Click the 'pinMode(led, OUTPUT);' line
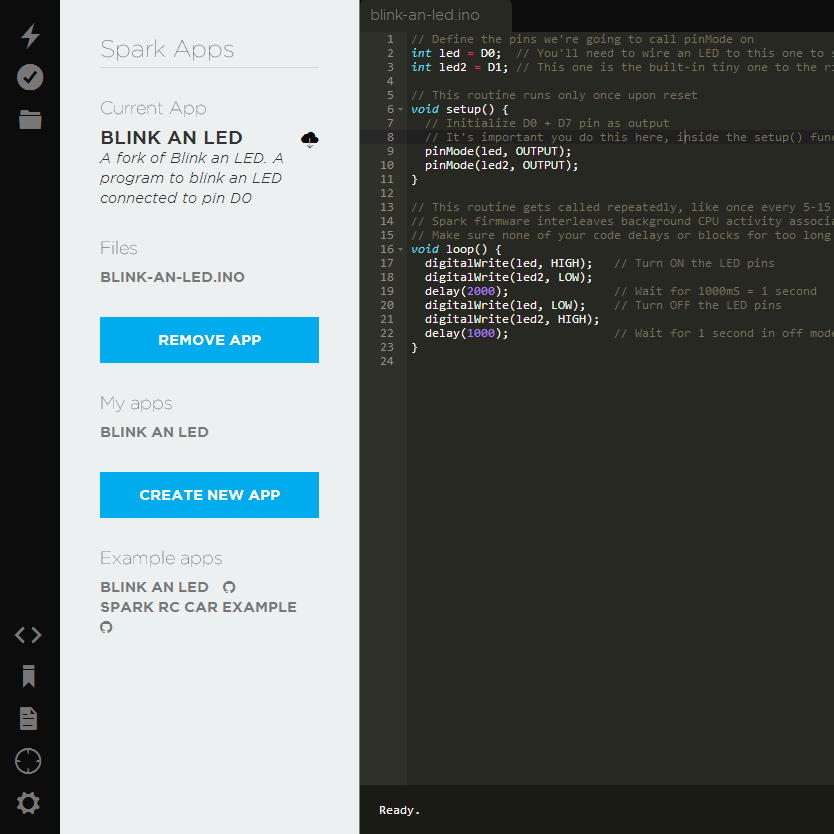834x834 pixels. [498, 151]
